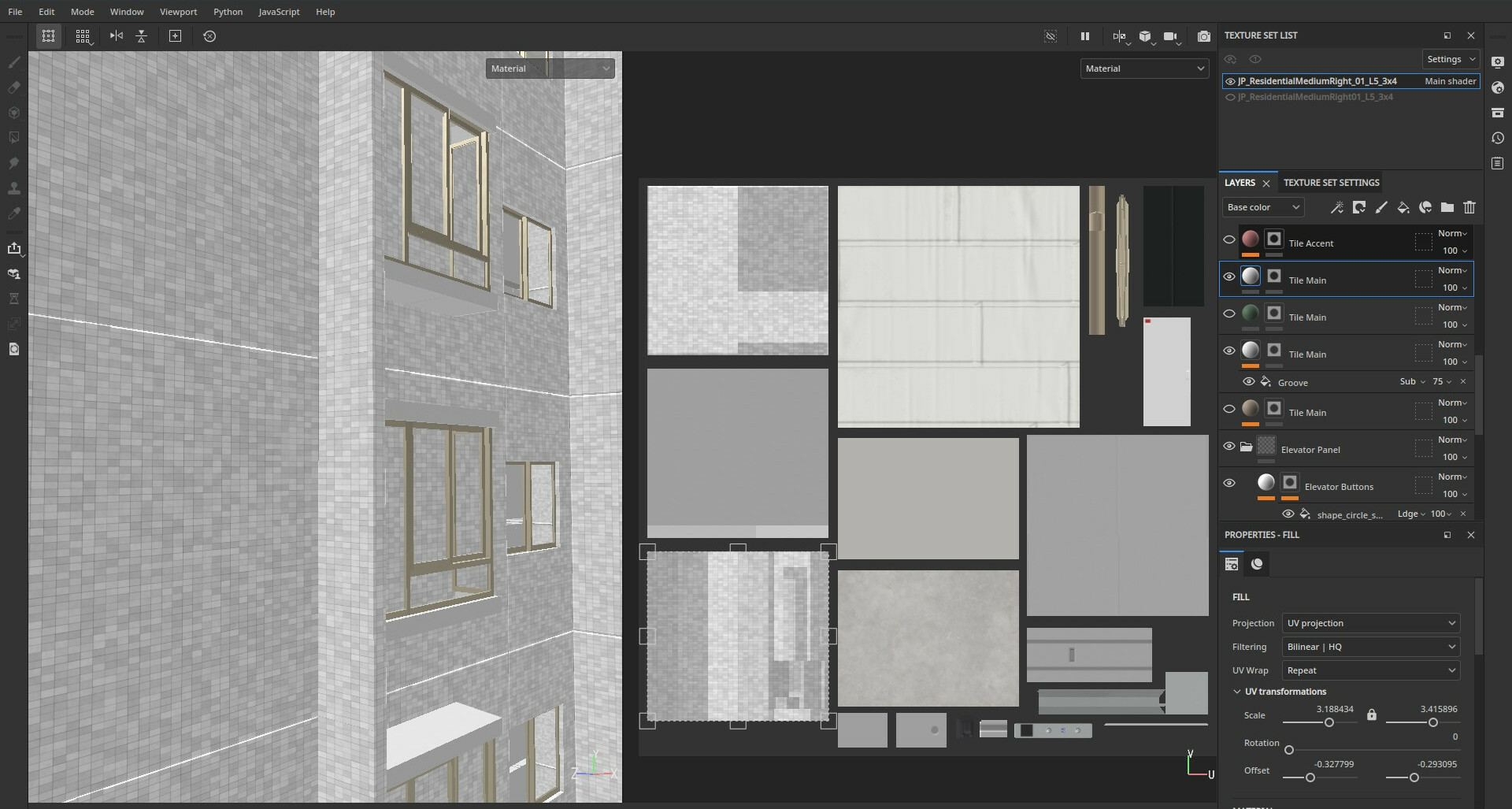The image size is (1512, 809).
Task: Select the Paint brush tool
Action: tap(14, 62)
